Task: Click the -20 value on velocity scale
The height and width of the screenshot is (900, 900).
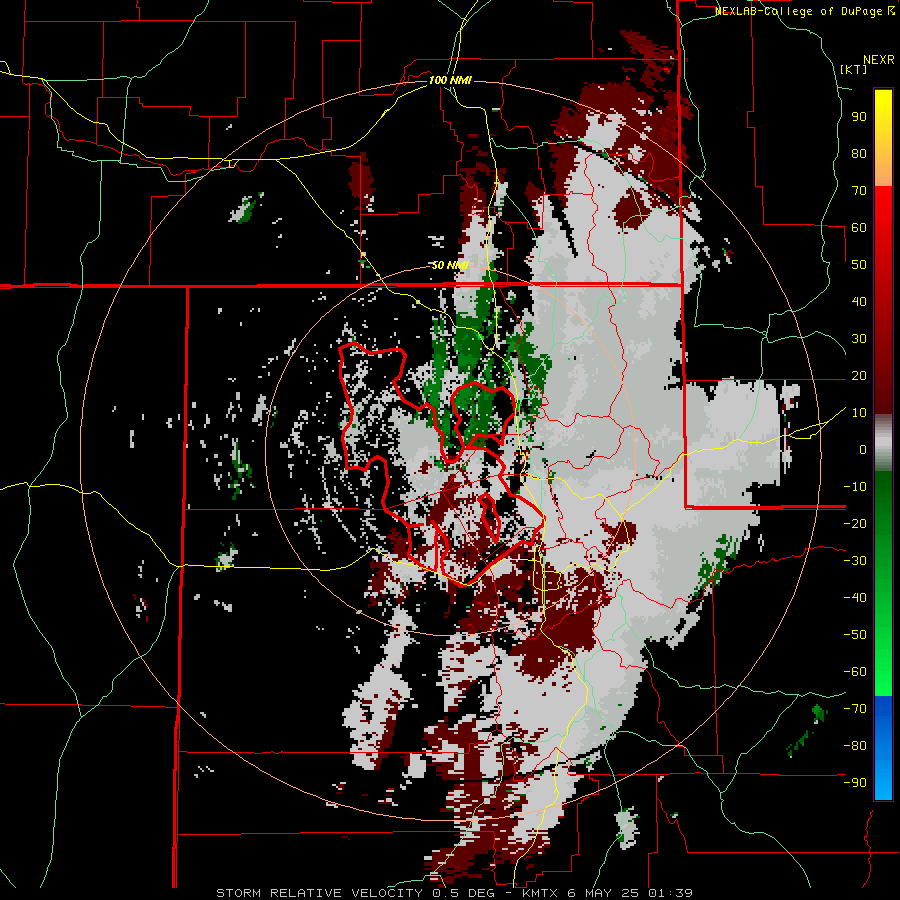Action: click(855, 523)
